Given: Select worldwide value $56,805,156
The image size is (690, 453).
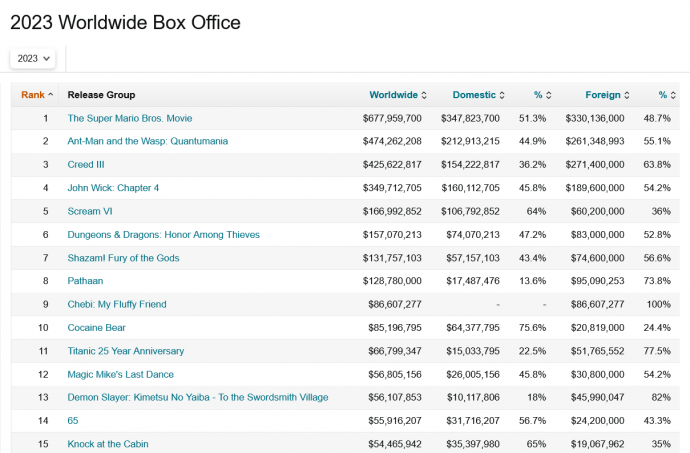Looking at the screenshot, I should coord(395,374).
